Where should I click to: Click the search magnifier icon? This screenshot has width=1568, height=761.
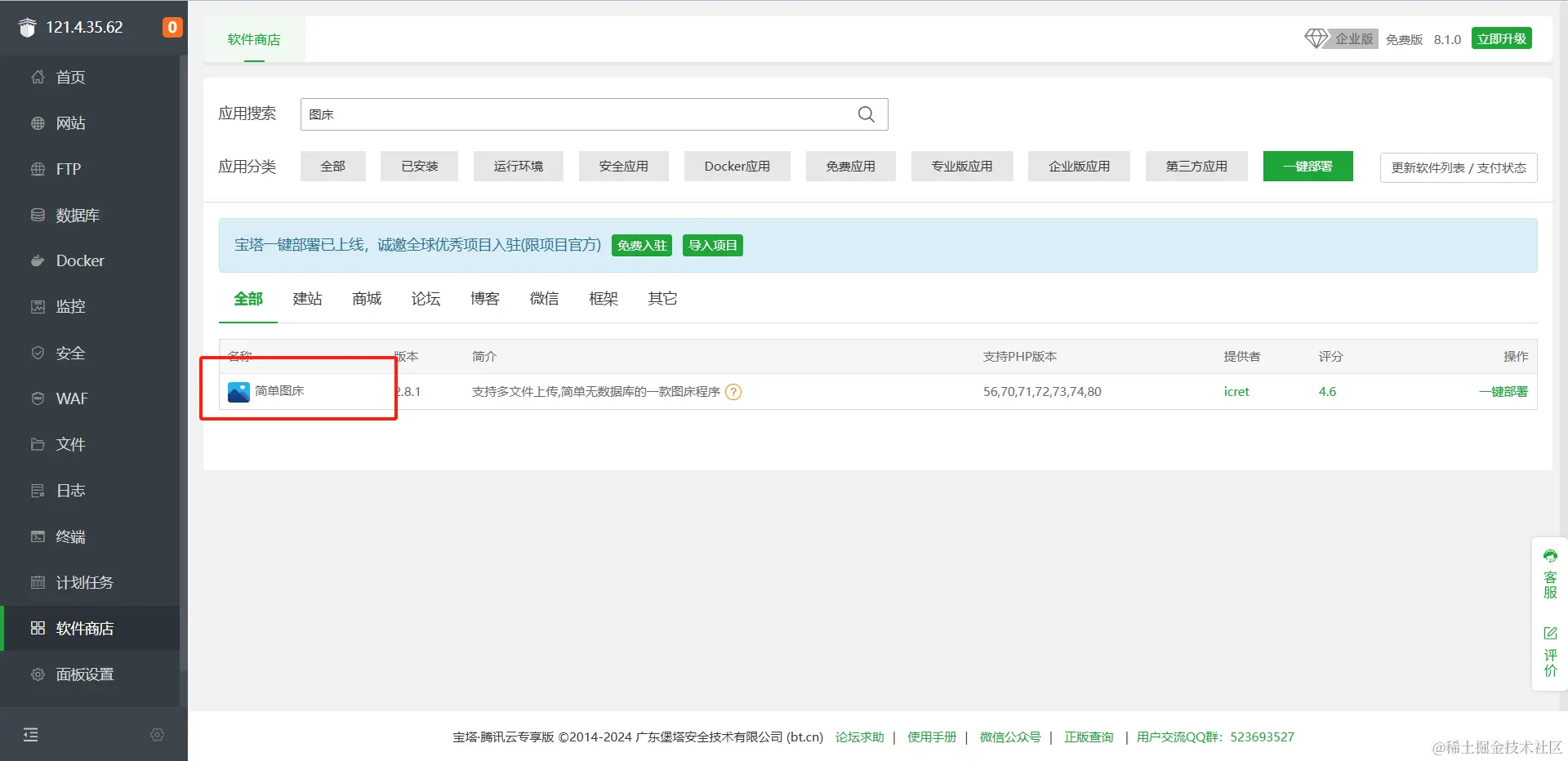click(x=866, y=114)
